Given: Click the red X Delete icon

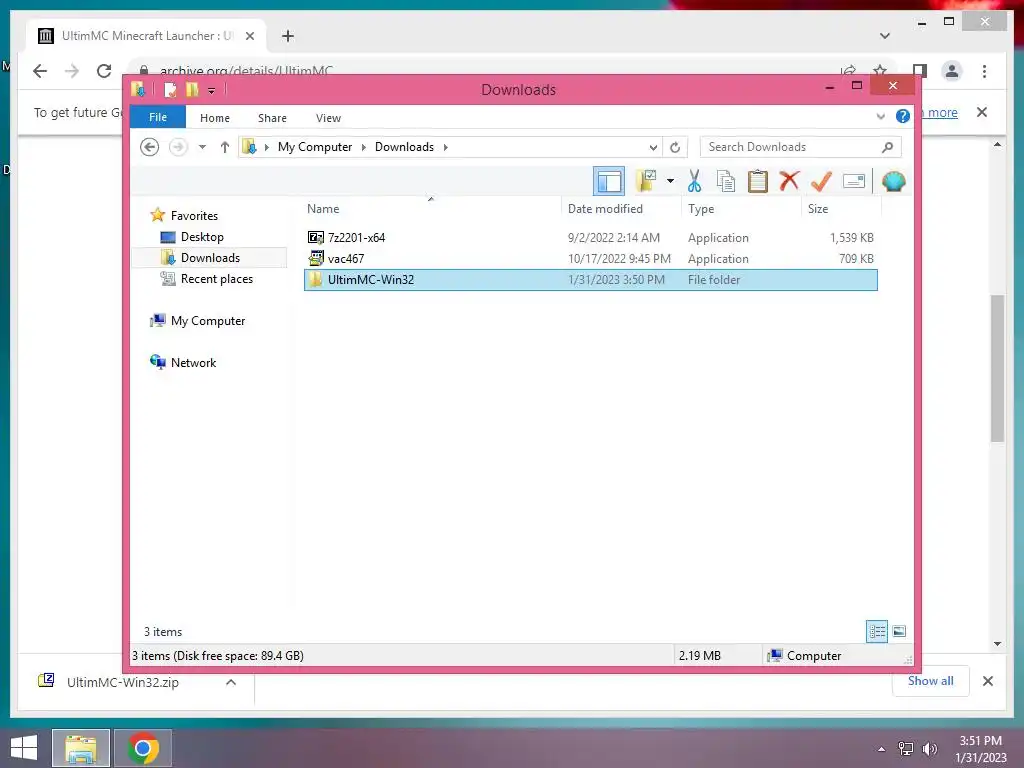Looking at the screenshot, I should coord(789,180).
